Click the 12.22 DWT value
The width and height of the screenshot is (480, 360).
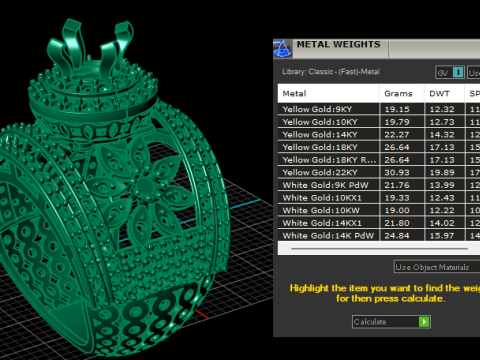[442, 211]
